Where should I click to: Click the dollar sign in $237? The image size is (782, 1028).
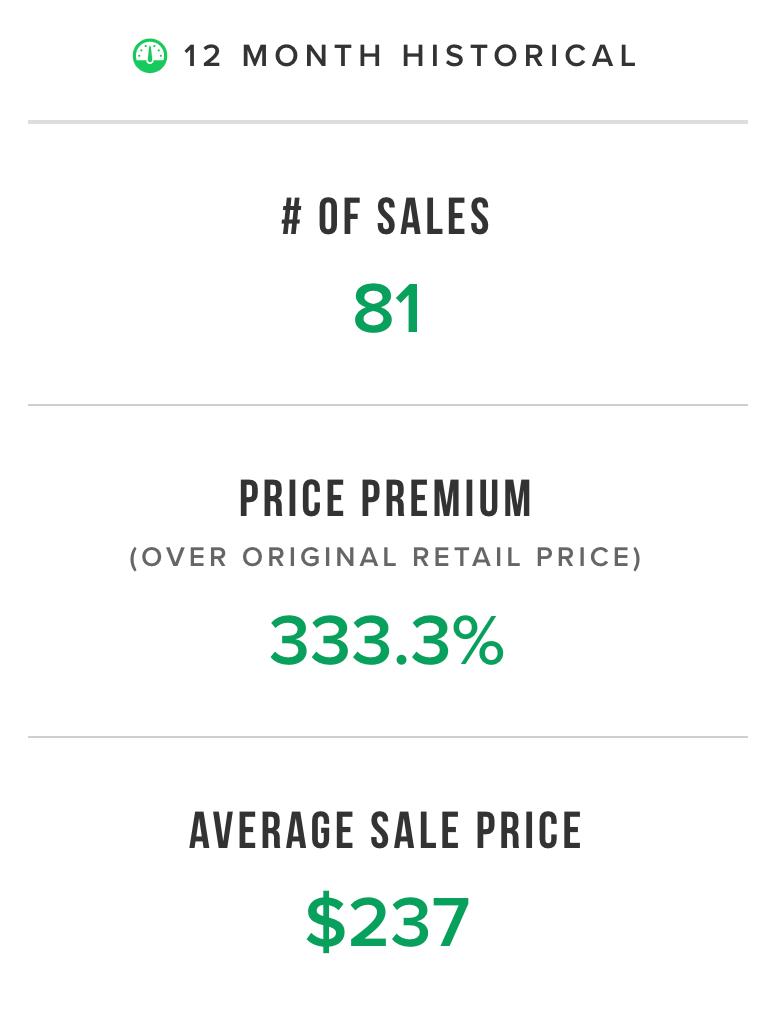pyautogui.click(x=325, y=923)
